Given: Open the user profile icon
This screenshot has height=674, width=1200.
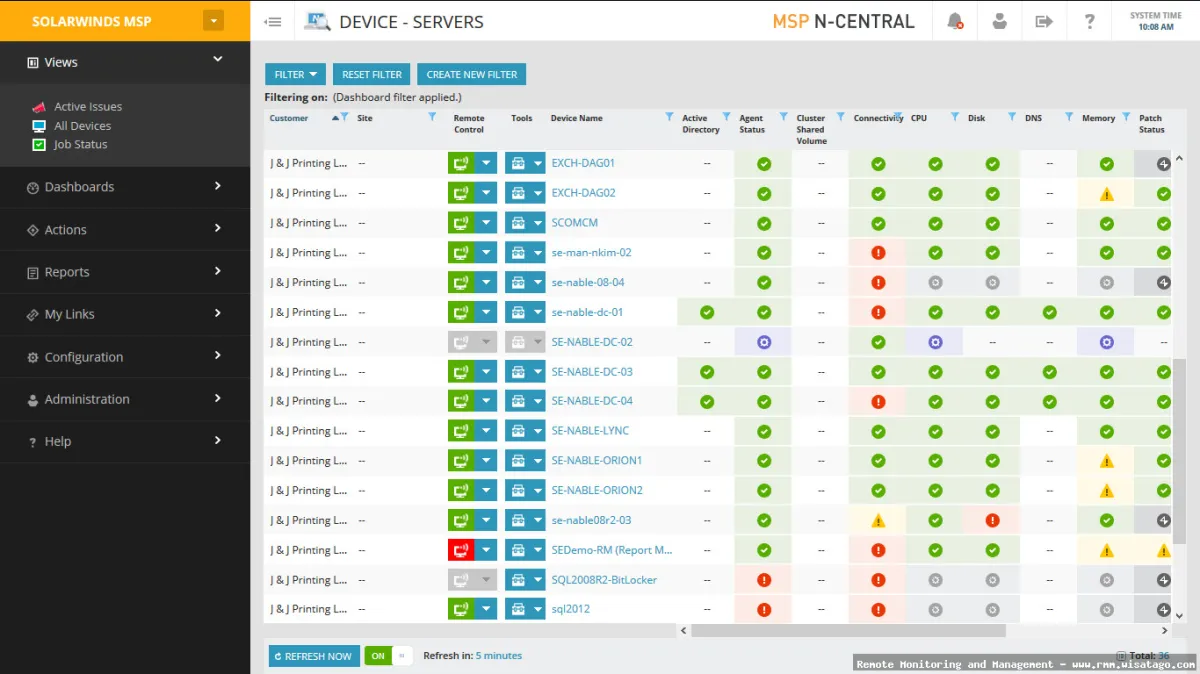Looking at the screenshot, I should coord(999,21).
